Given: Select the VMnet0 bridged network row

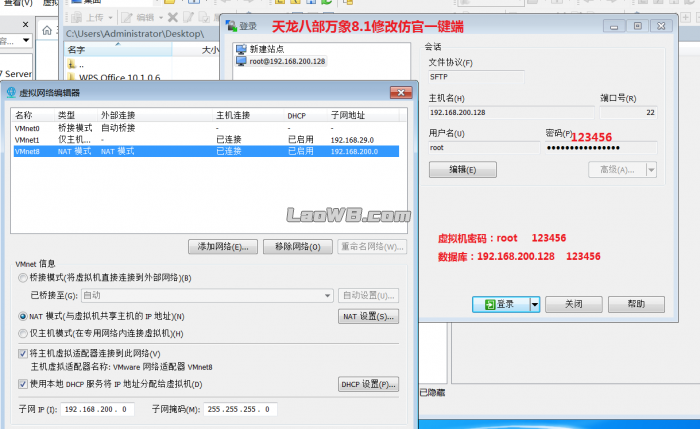Looking at the screenshot, I should click(x=206, y=128).
